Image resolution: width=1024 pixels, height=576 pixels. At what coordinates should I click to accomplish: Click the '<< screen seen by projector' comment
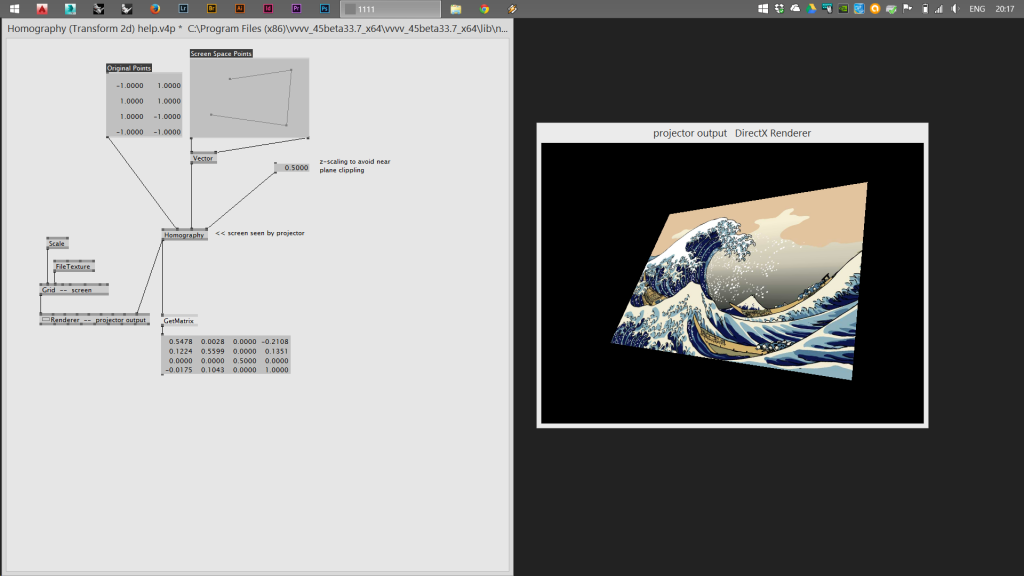pyautogui.click(x=260, y=233)
